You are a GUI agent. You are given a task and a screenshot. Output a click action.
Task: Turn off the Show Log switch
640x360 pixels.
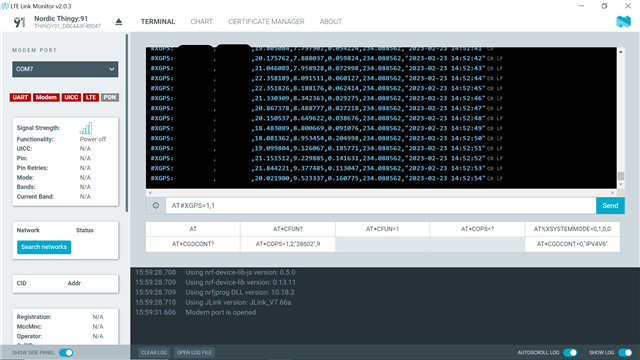625,353
